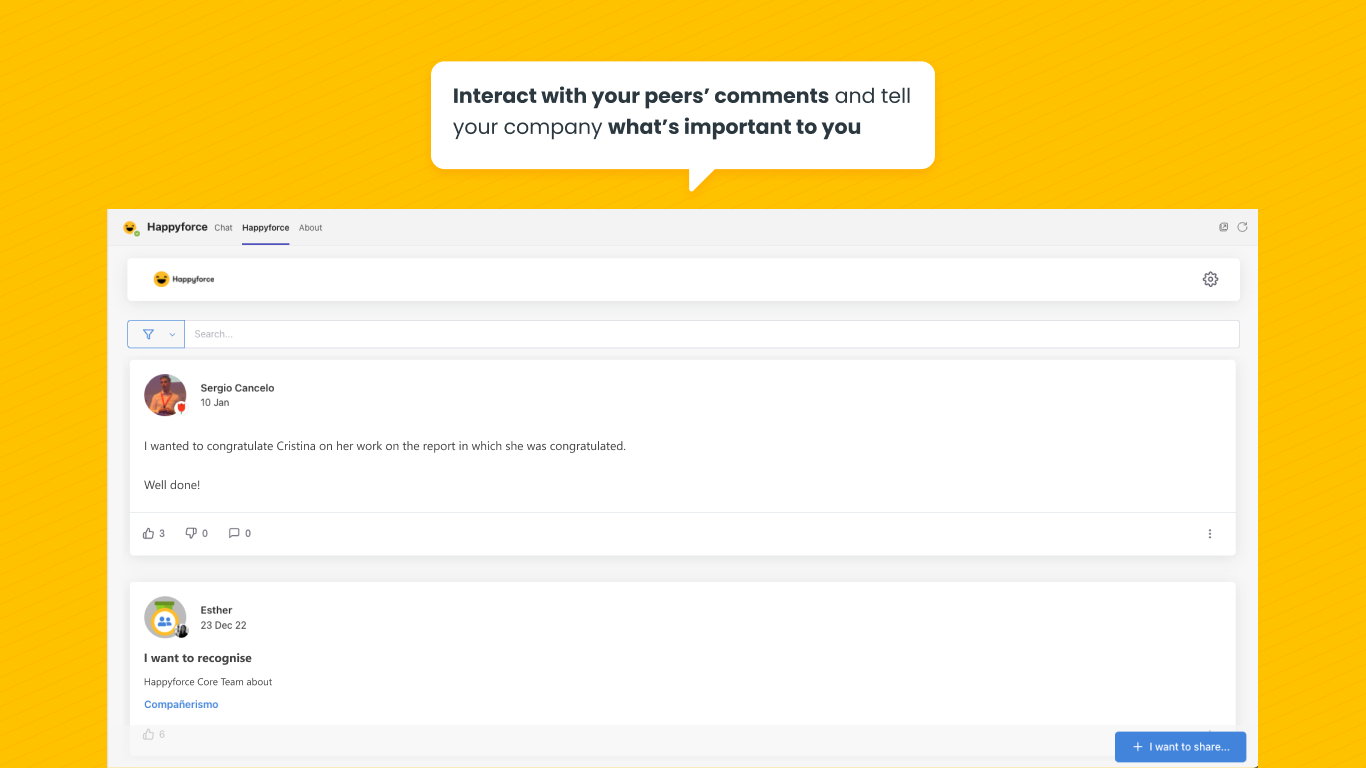
Task: Open the About tab
Action: (310, 228)
